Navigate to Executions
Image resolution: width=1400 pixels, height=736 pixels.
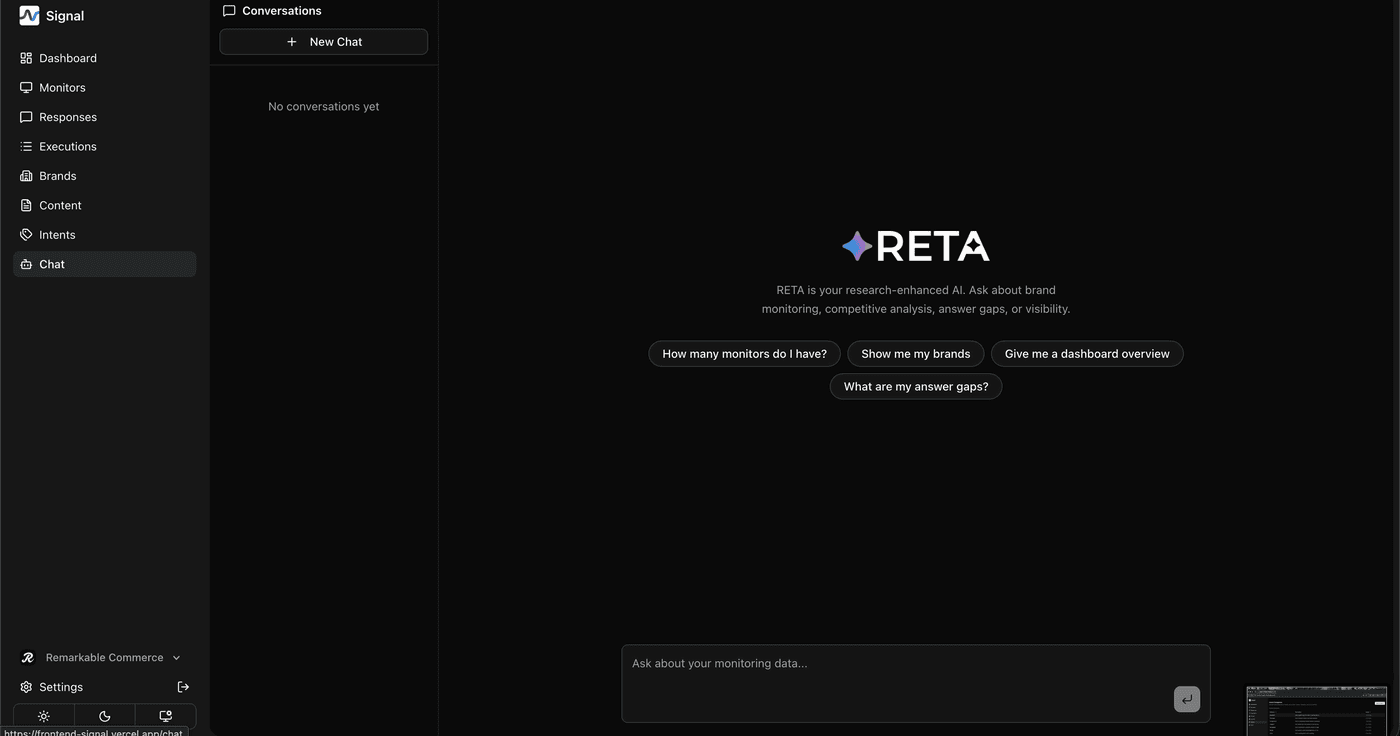(x=104, y=146)
